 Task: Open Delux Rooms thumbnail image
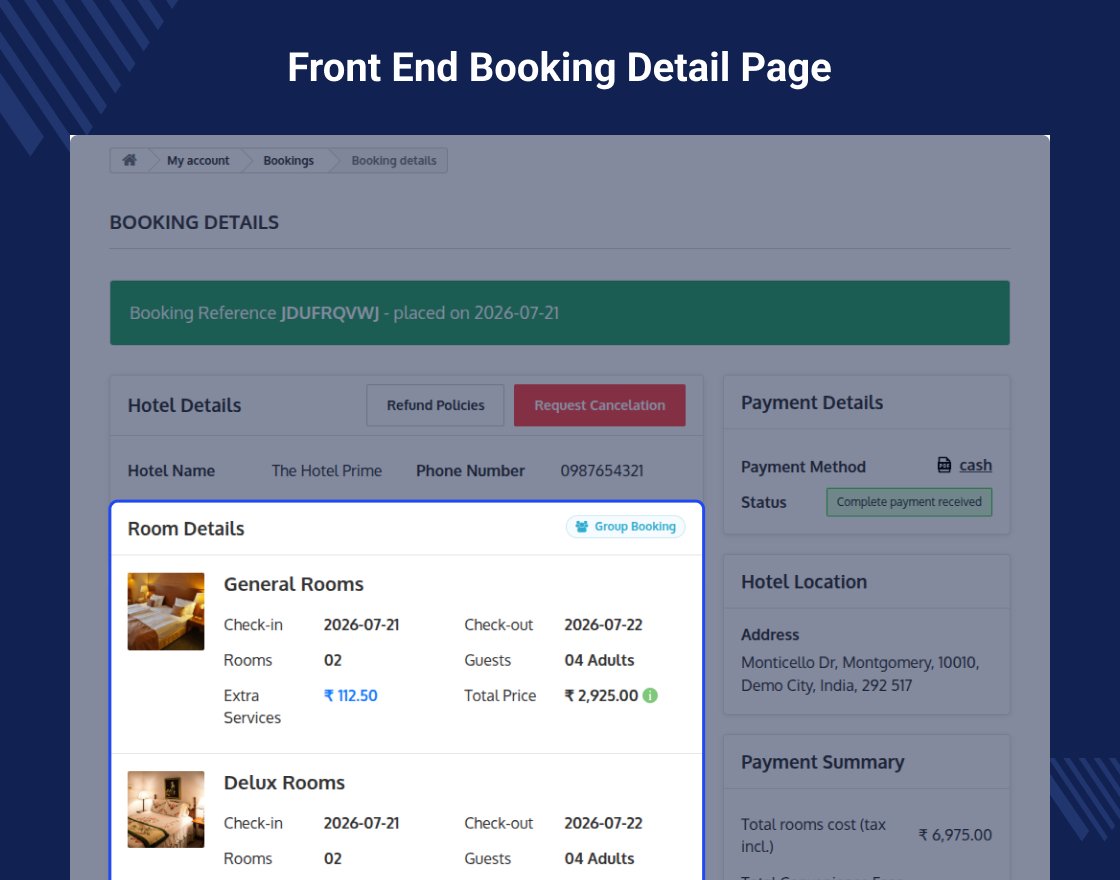tap(166, 809)
